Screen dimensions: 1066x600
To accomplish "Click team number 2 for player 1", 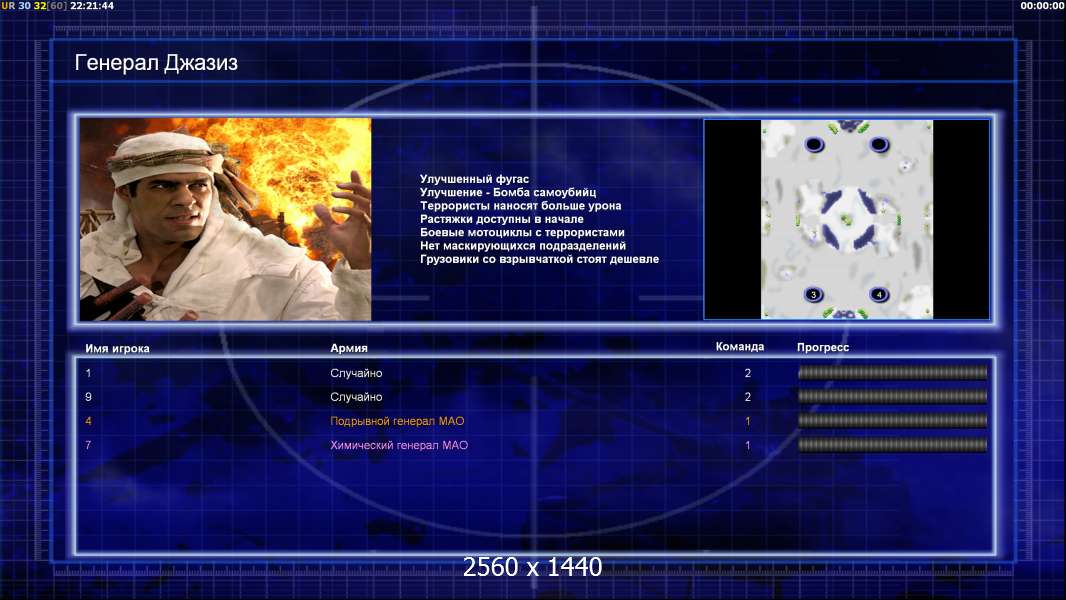I will tap(748, 373).
